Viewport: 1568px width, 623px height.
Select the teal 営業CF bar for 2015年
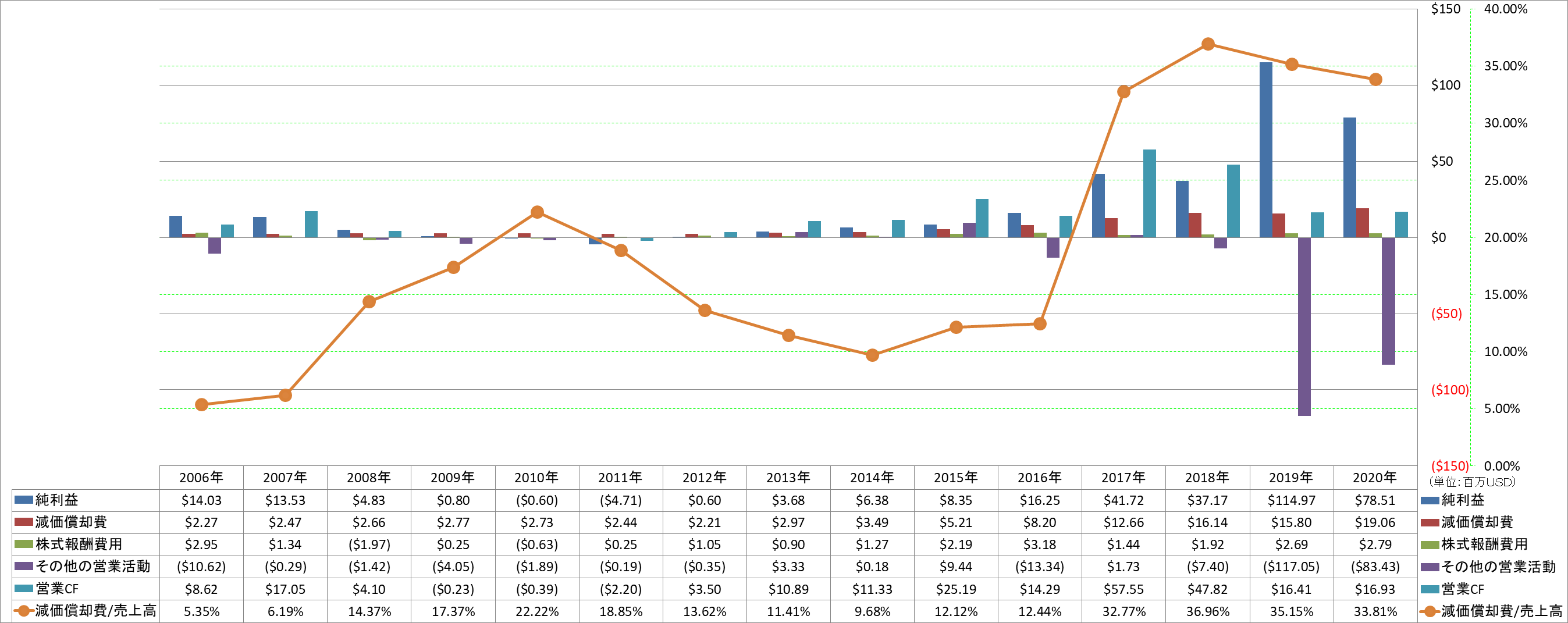click(982, 218)
